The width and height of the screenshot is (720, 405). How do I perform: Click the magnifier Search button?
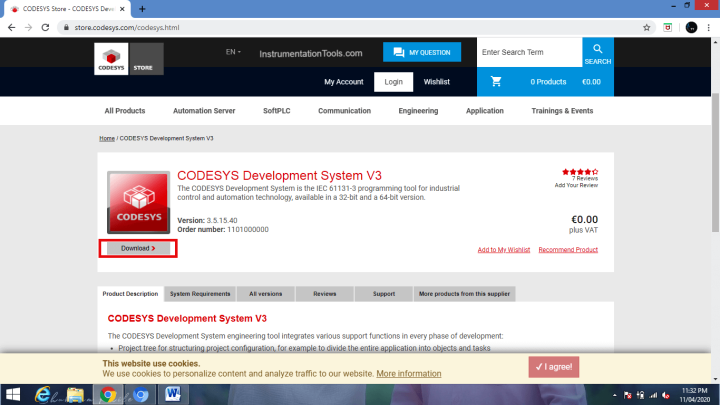(597, 53)
